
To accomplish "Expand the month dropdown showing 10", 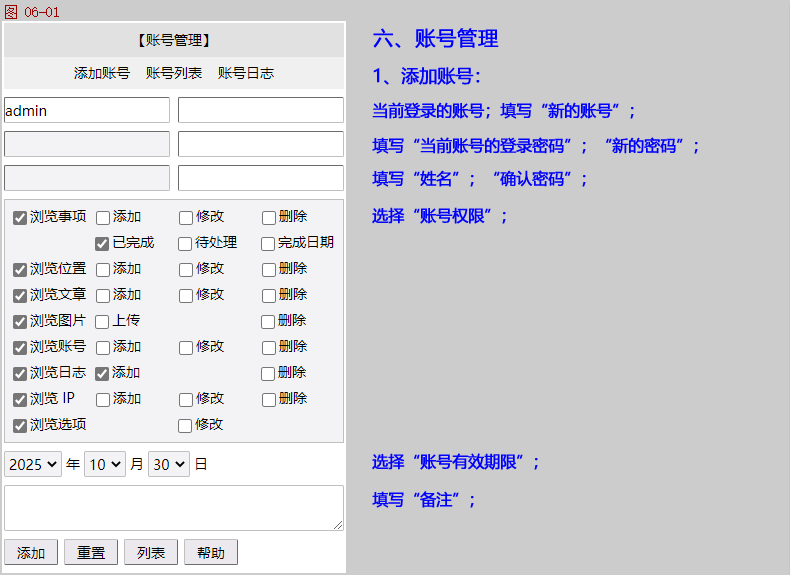I will pos(105,465).
